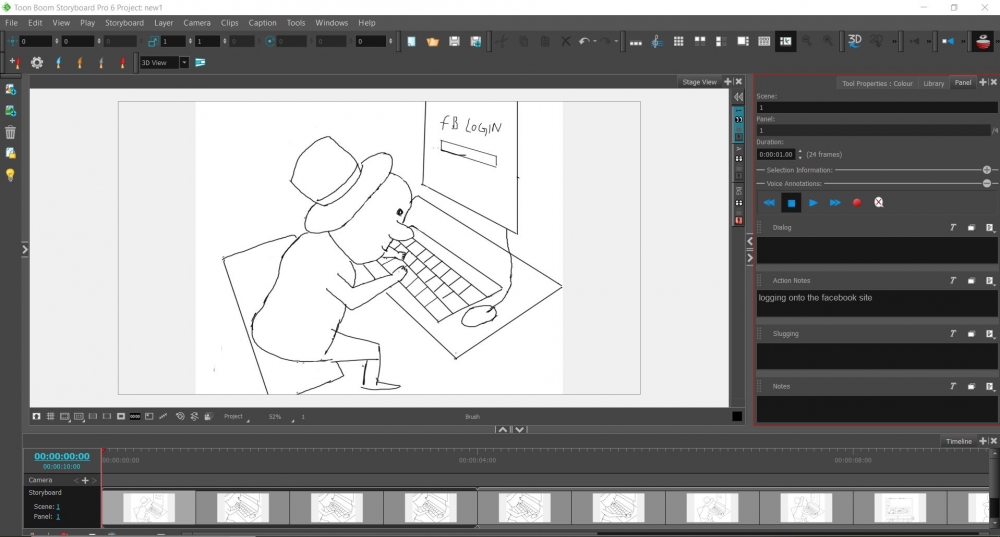
Task: Click the yellow light bulb icon
Action: pyautogui.click(x=10, y=175)
